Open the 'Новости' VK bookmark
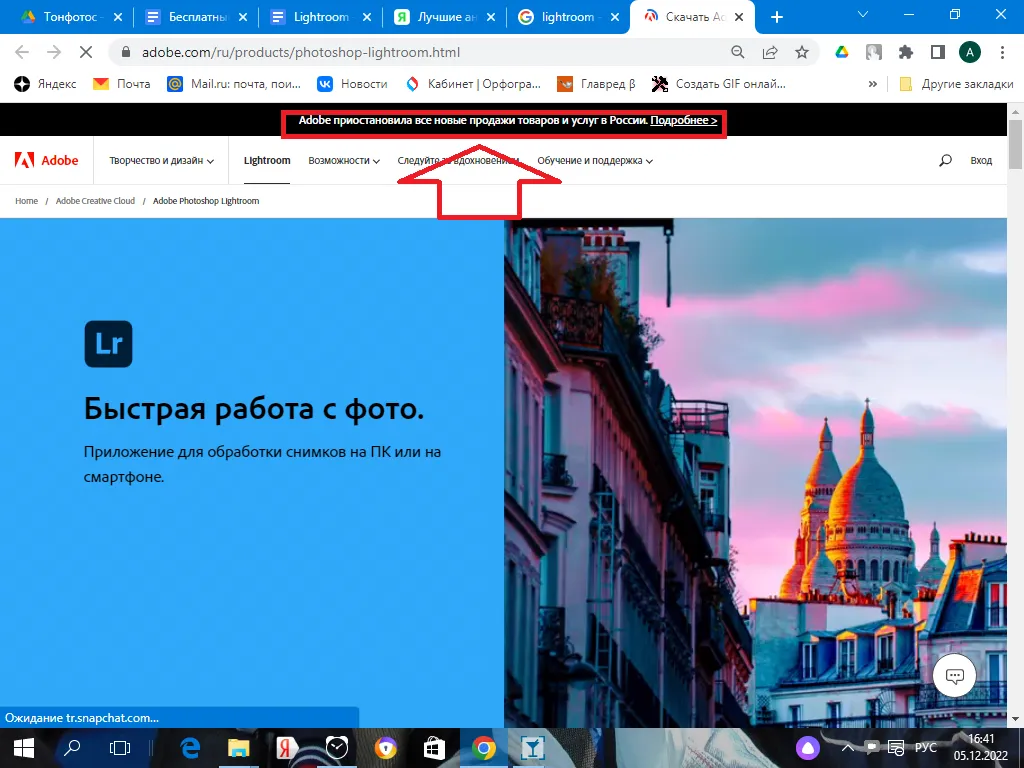The image size is (1024, 768). tap(353, 84)
